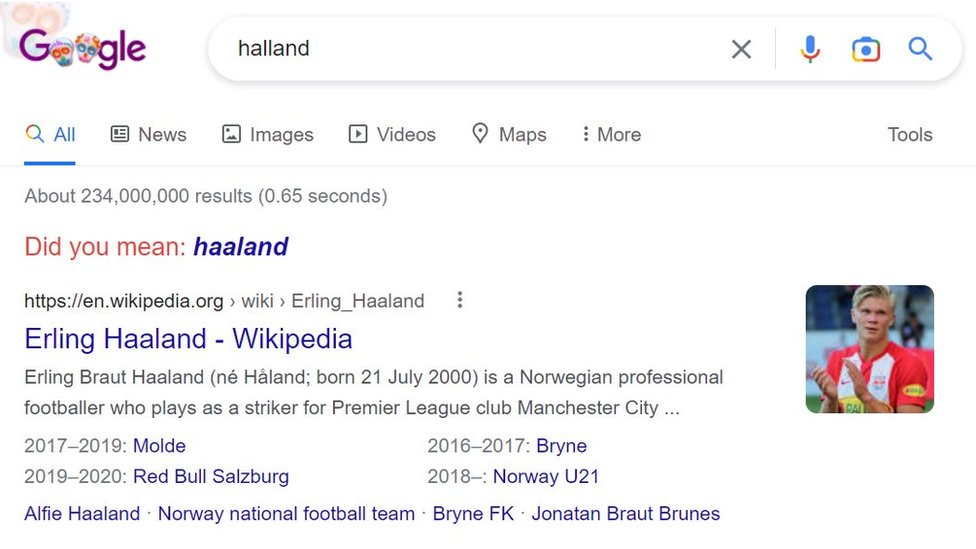Click the blue magnifying glass search button
The image size is (976, 549).
tap(920, 49)
